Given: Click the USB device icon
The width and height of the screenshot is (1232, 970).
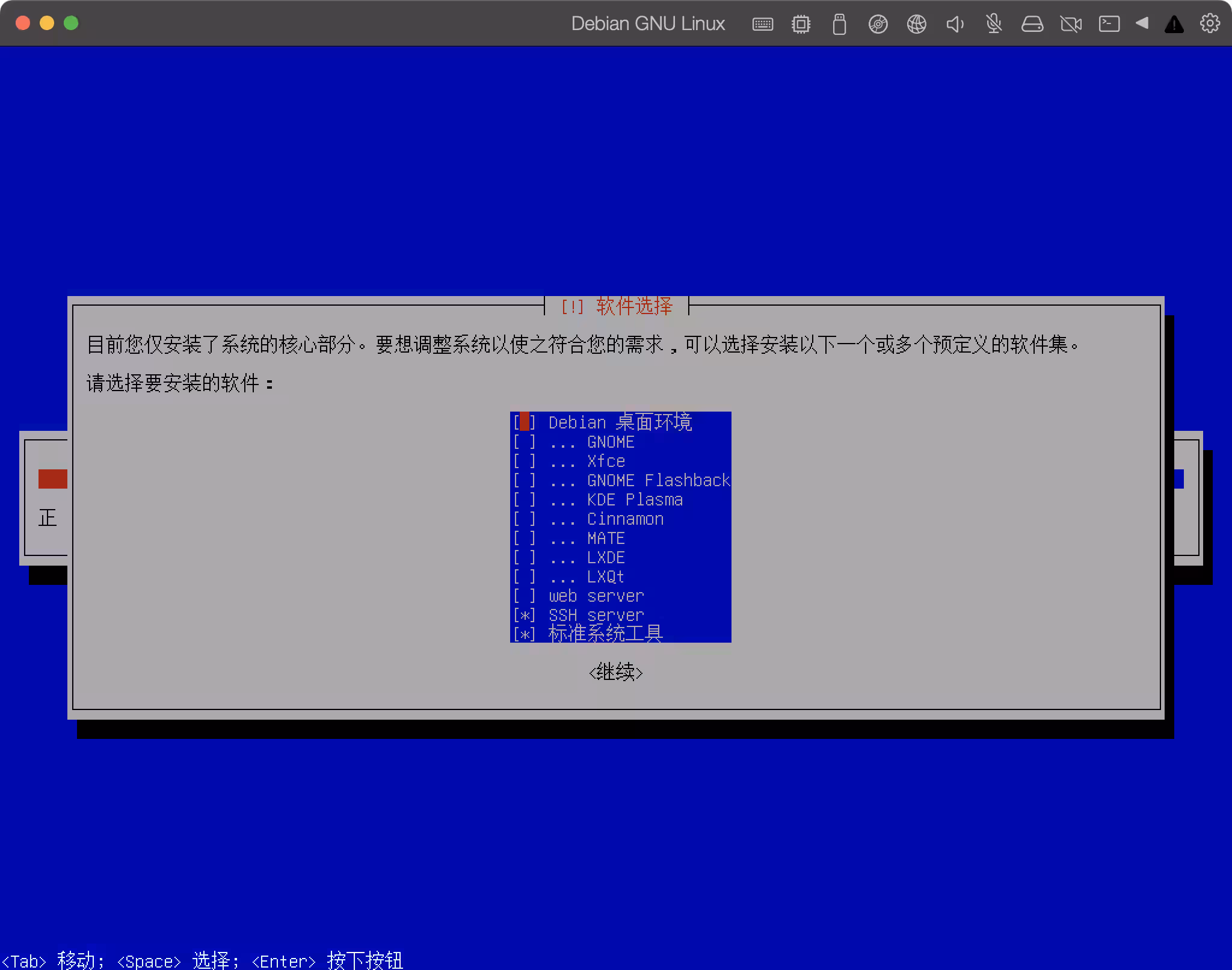Looking at the screenshot, I should [839, 25].
